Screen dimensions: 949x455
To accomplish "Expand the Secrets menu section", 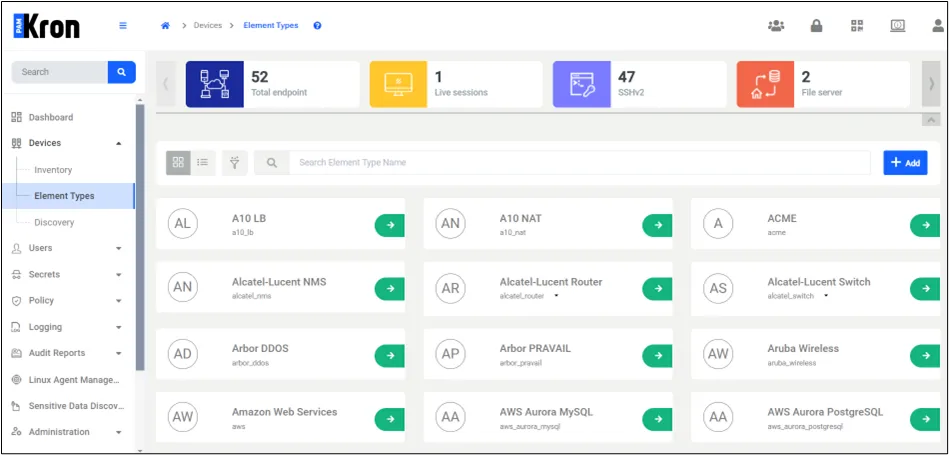I will coord(119,275).
